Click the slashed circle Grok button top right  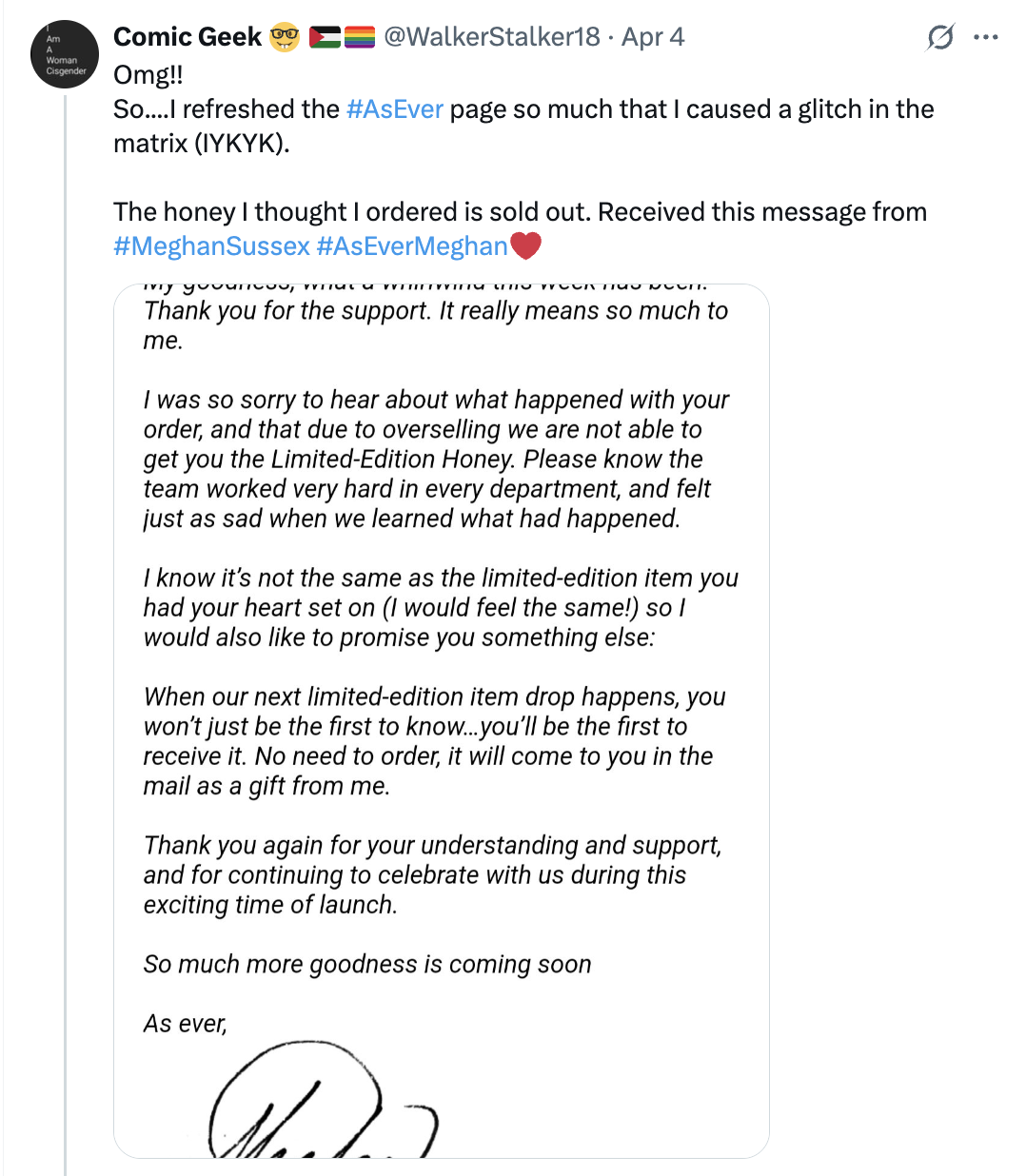940,36
